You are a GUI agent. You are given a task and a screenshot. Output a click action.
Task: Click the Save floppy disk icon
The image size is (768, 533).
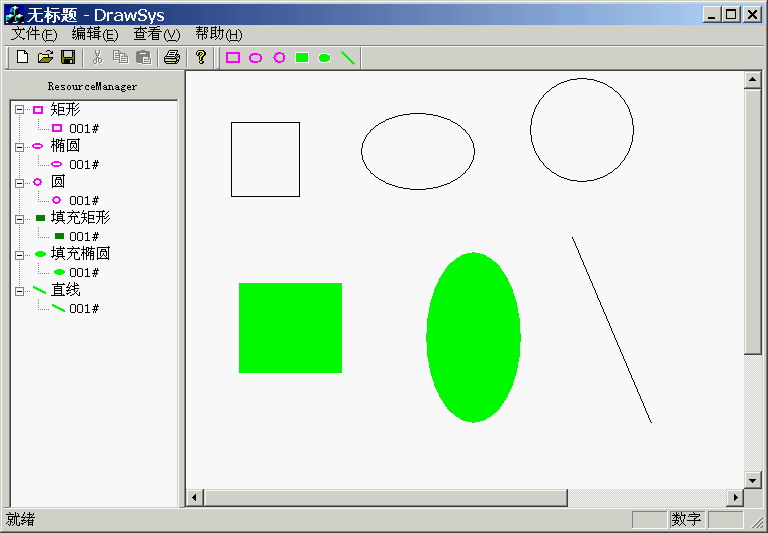(x=68, y=57)
